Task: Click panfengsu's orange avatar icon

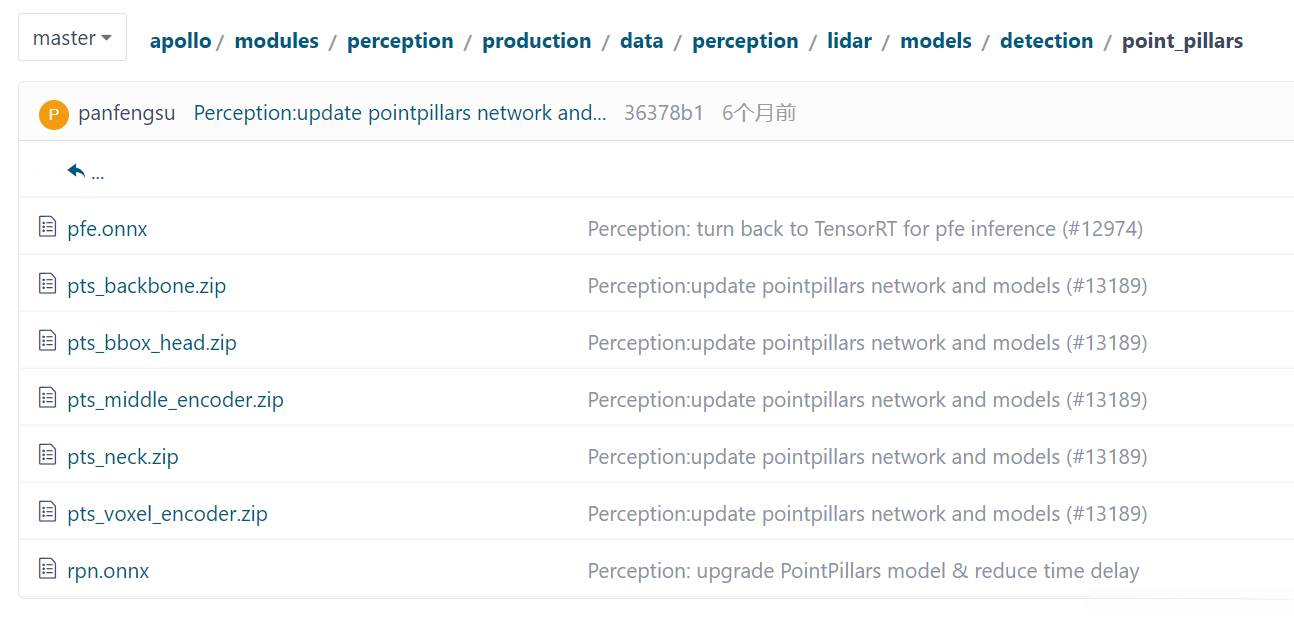Action: coord(53,114)
